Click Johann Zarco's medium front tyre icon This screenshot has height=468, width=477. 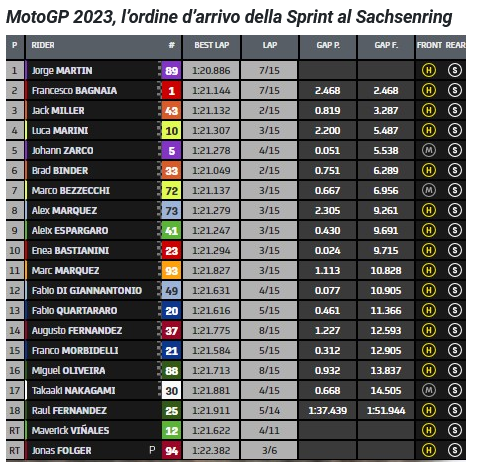point(429,150)
